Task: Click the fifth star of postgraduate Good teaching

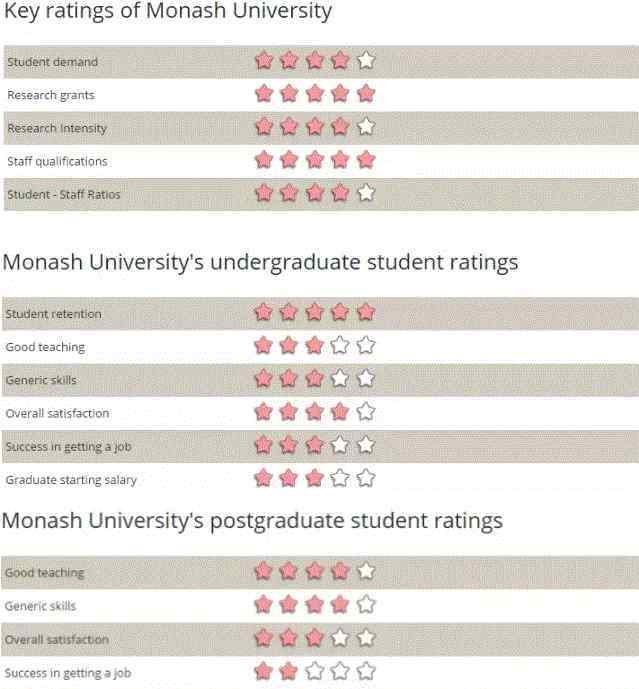Action: (366, 572)
